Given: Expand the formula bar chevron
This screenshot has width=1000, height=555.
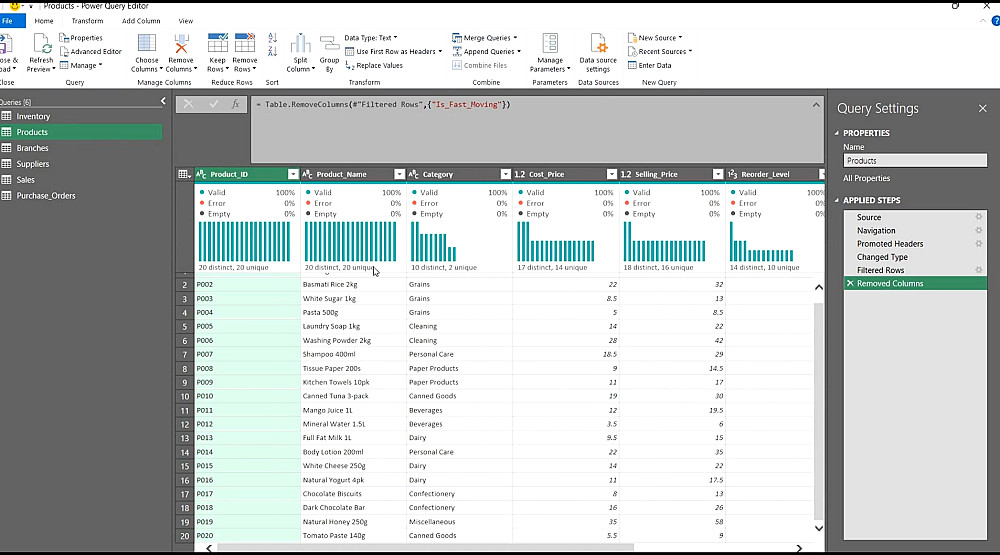Looking at the screenshot, I should (816, 105).
